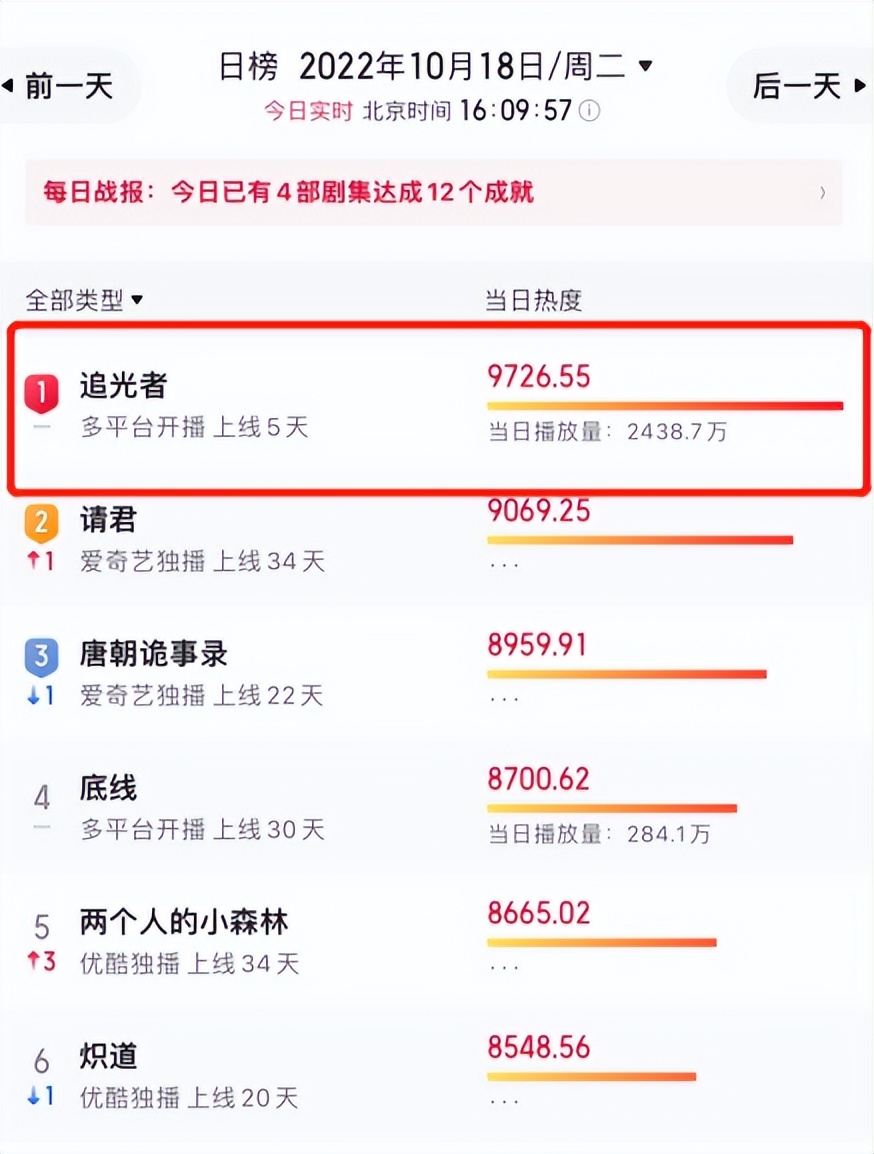Expand the 全部类型 type filter
Screen dimensions: 874x1154
pyautogui.click(x=84, y=300)
